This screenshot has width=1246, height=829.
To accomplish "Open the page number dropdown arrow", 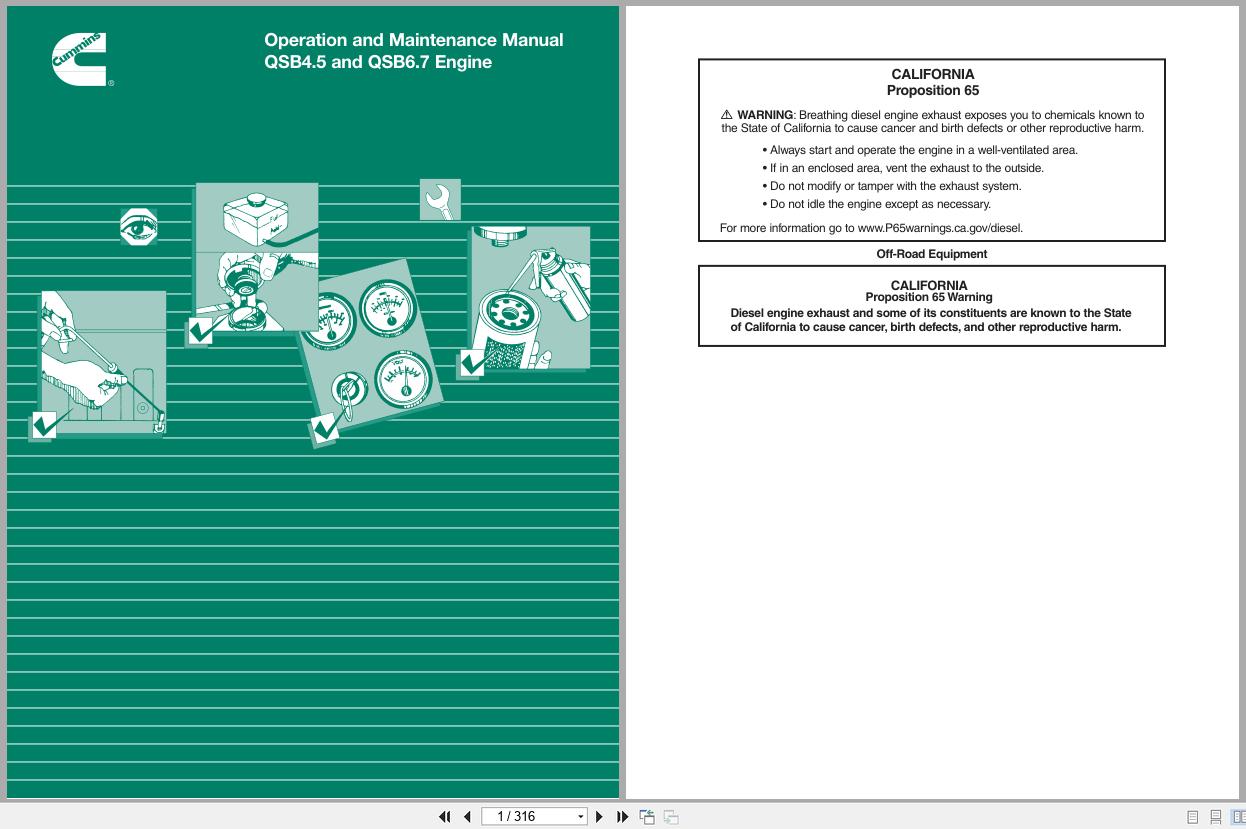I will 580,817.
